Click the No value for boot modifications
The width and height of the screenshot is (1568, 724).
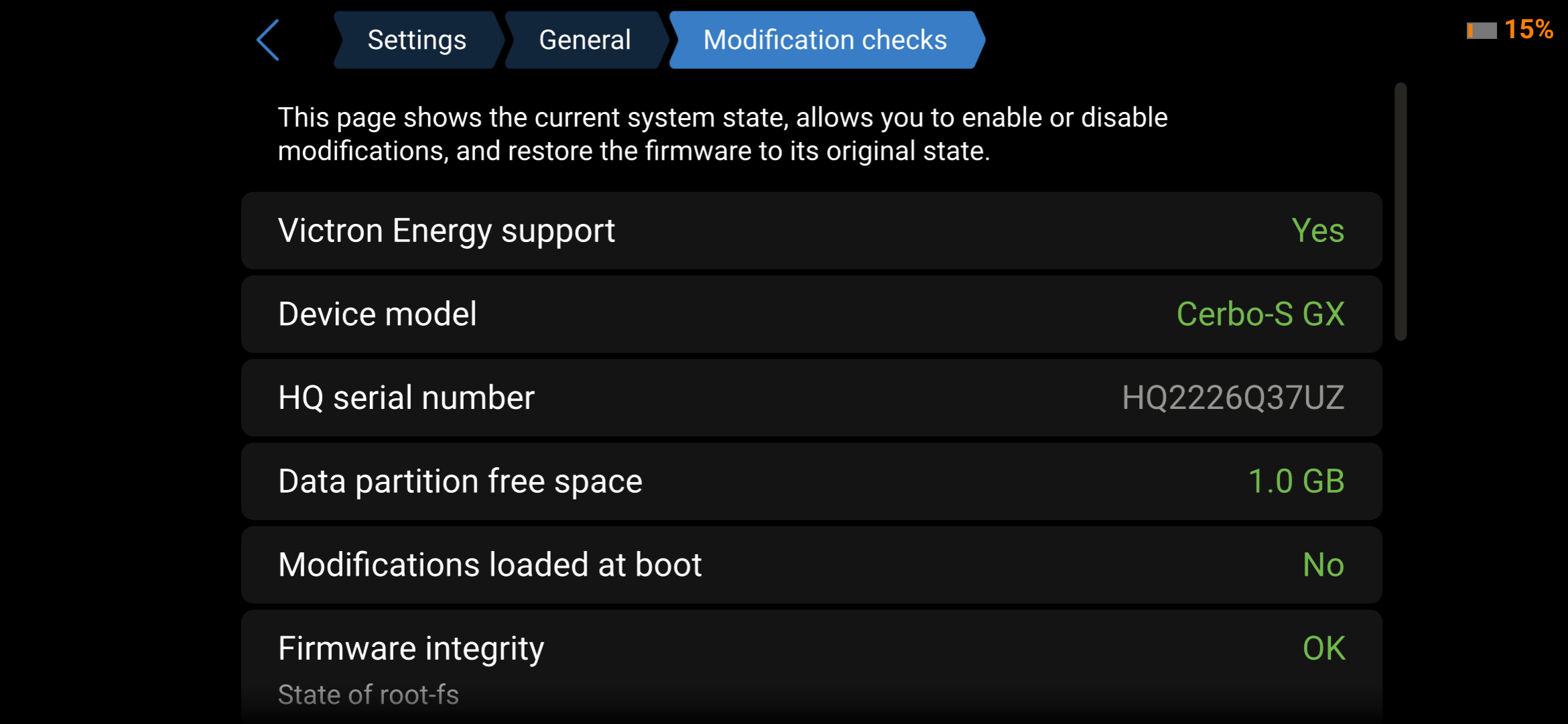(x=1323, y=564)
